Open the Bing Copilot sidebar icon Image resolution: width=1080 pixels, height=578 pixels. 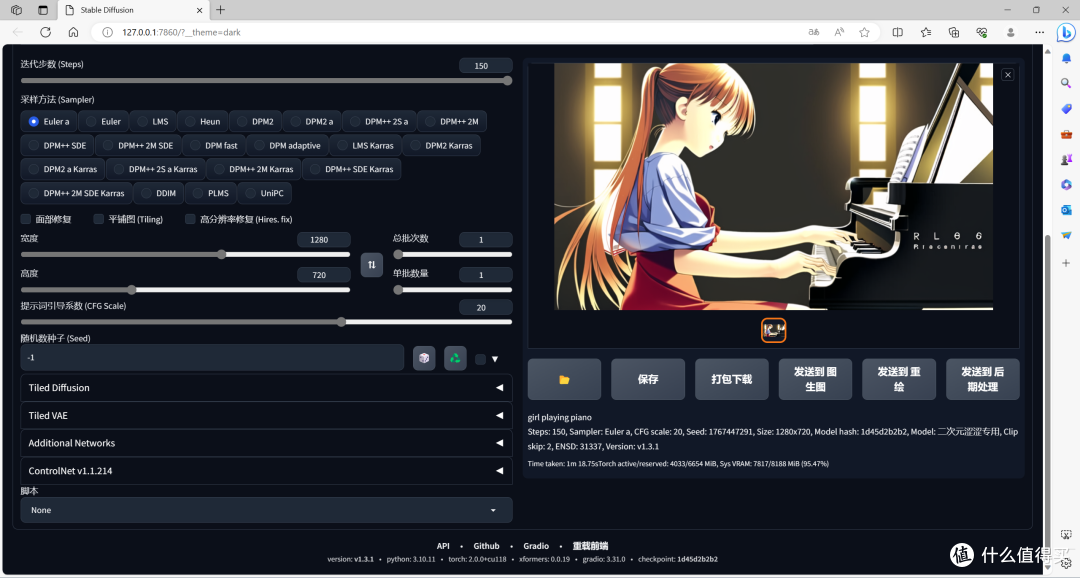point(1066,32)
